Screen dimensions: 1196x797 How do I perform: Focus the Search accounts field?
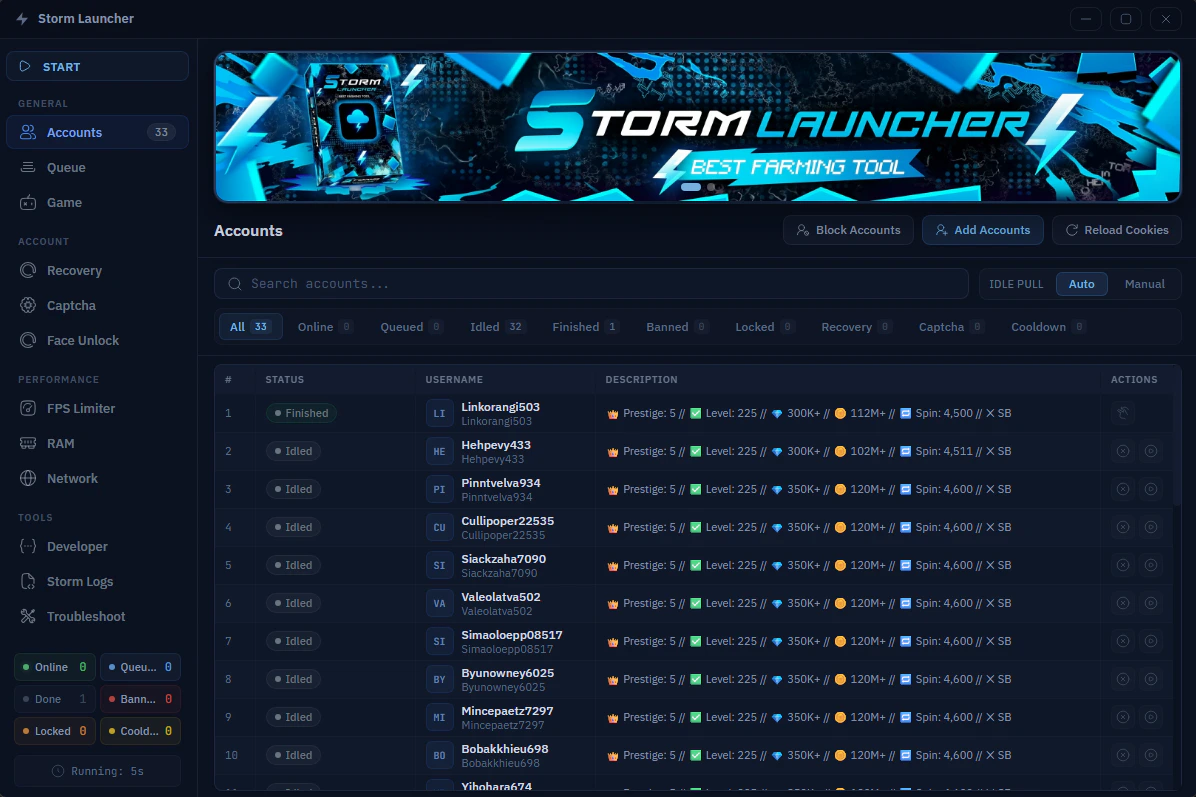591,284
